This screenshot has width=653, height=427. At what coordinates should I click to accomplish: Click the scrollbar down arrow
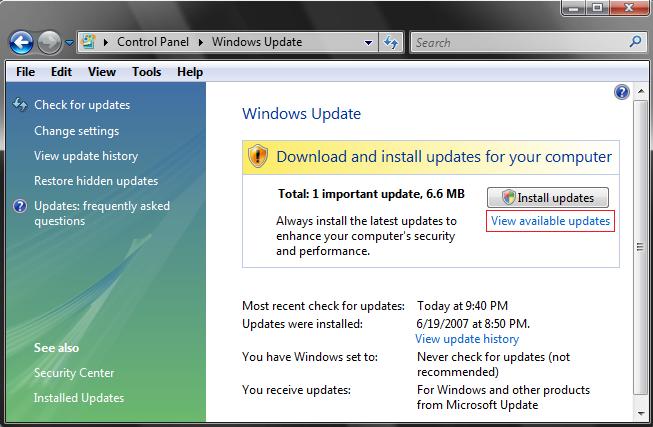641,414
